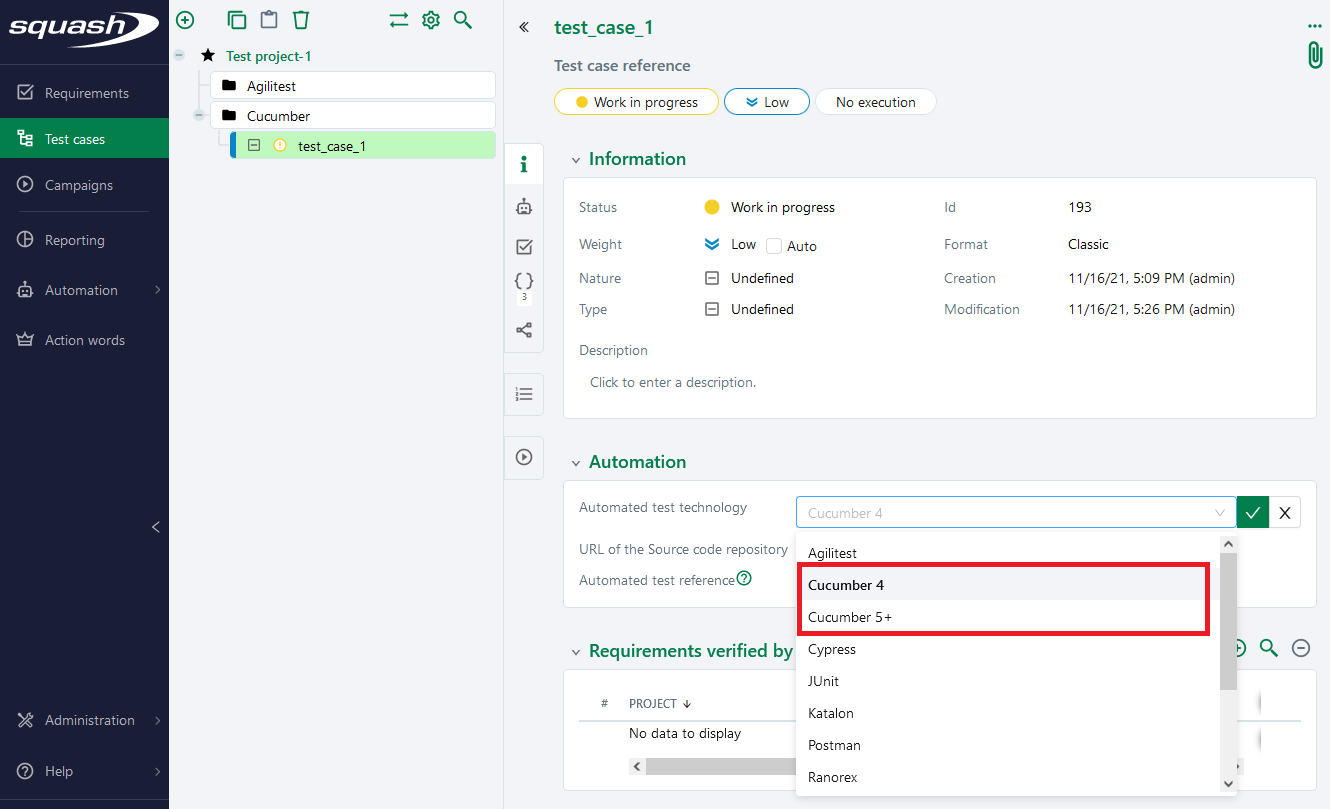Click the Work in progress status badge
The image size is (1330, 809).
pos(636,102)
